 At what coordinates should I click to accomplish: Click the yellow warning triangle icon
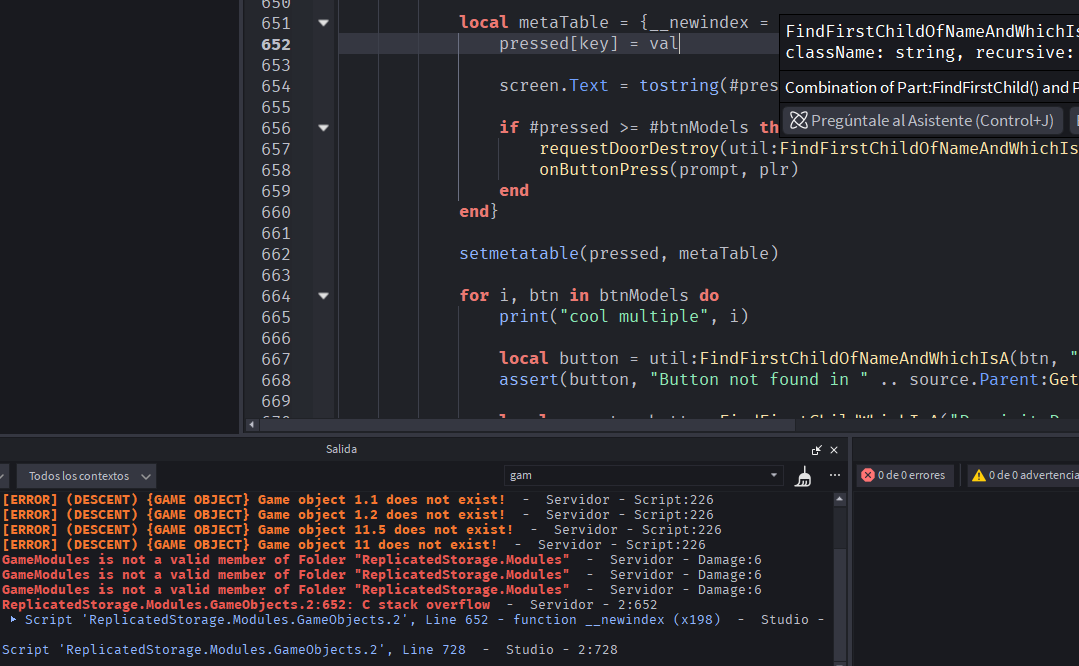tap(978, 476)
